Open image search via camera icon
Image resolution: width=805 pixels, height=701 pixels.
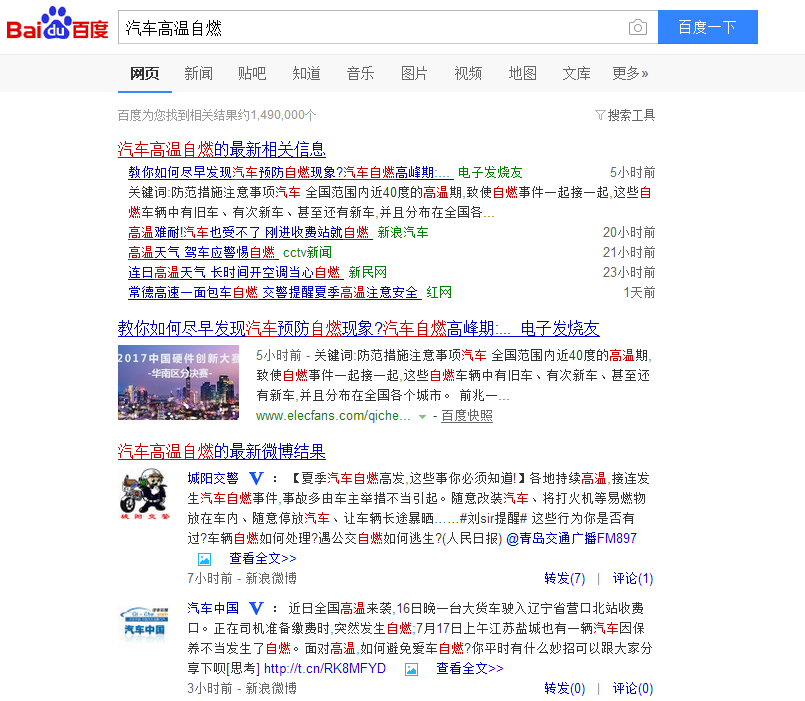[637, 28]
